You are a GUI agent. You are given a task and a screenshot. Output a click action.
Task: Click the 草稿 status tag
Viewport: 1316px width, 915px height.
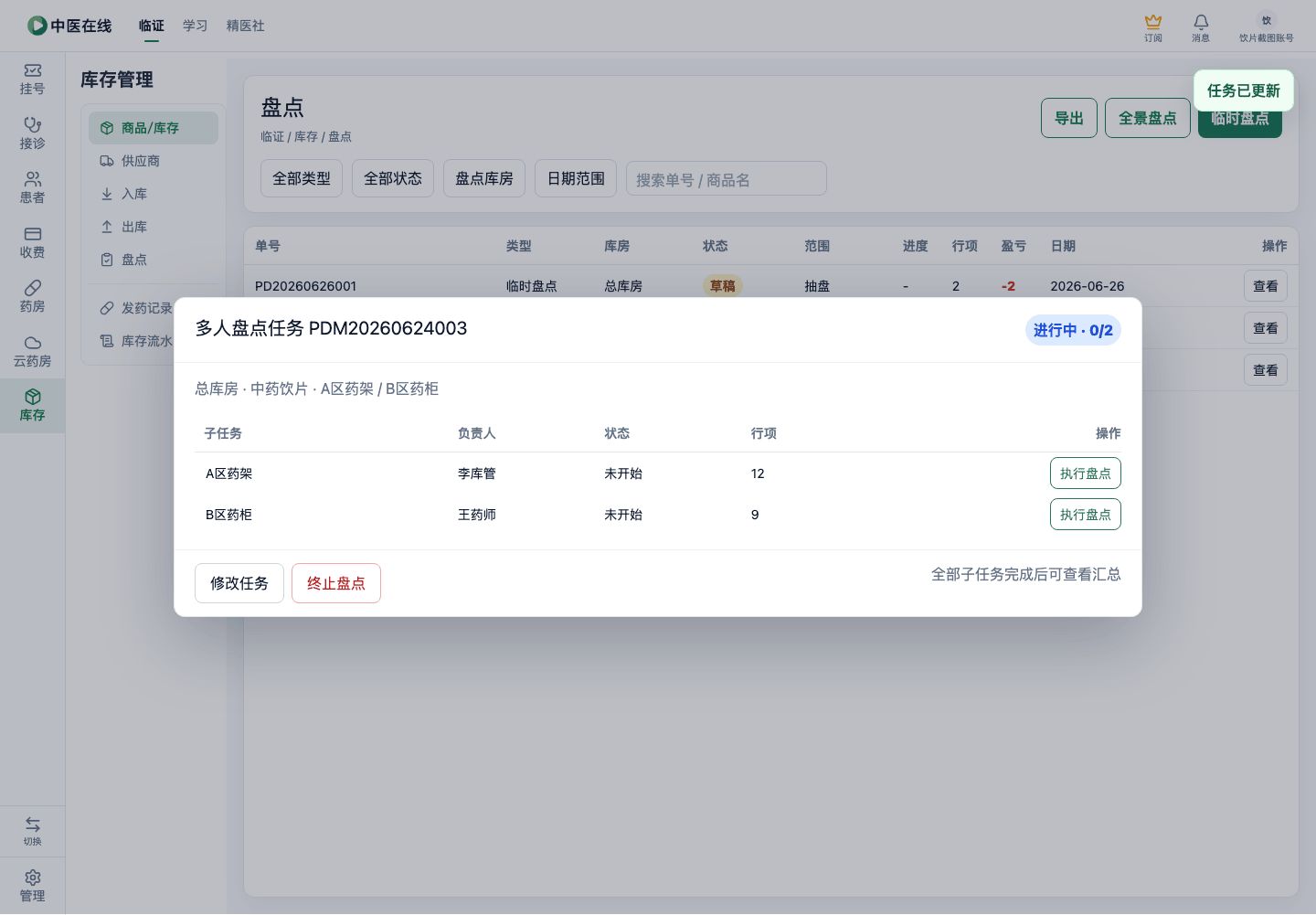point(723,286)
